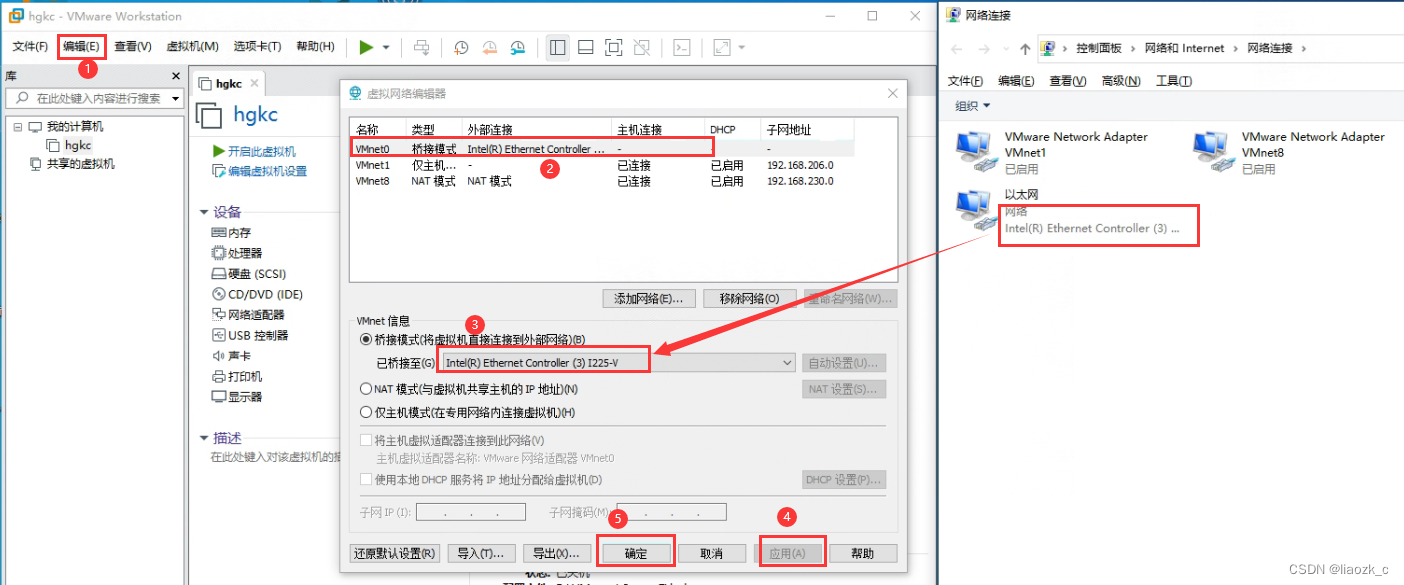Open the stretch display dropdown arrow
The image size is (1404, 585).
pyautogui.click(x=742, y=47)
